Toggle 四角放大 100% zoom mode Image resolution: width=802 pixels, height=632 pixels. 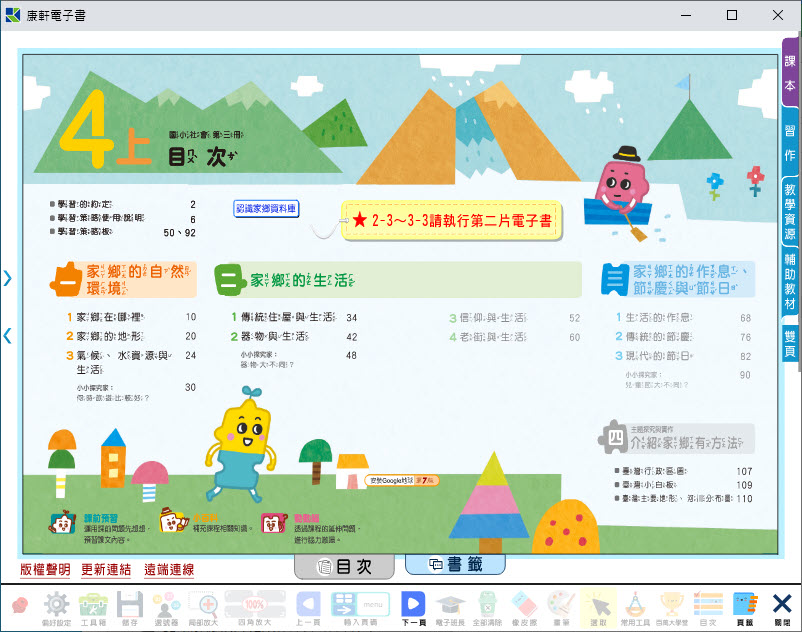(x=253, y=605)
